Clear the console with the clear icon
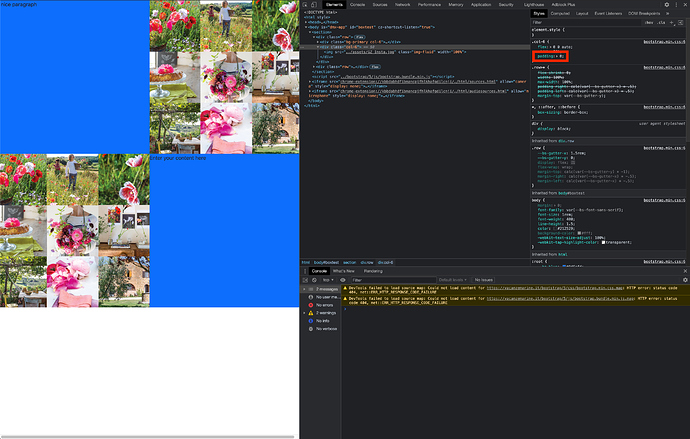 [x=314, y=280]
